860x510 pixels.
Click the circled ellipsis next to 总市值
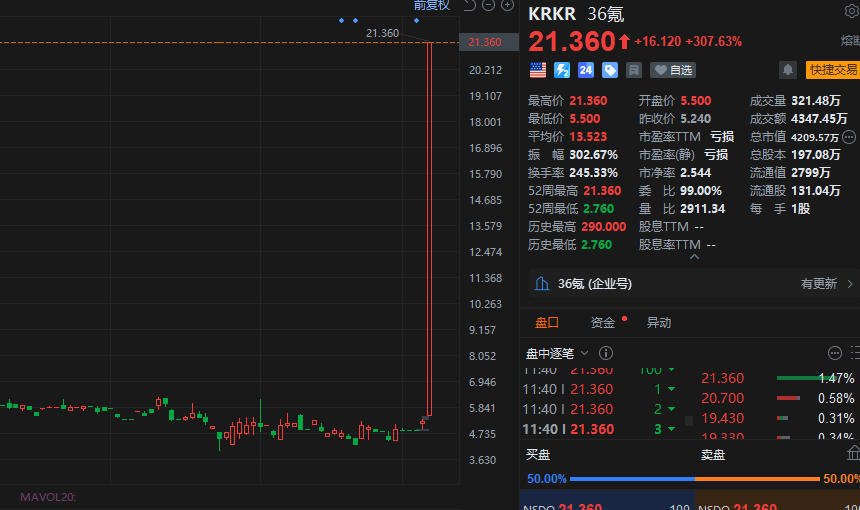(848, 137)
